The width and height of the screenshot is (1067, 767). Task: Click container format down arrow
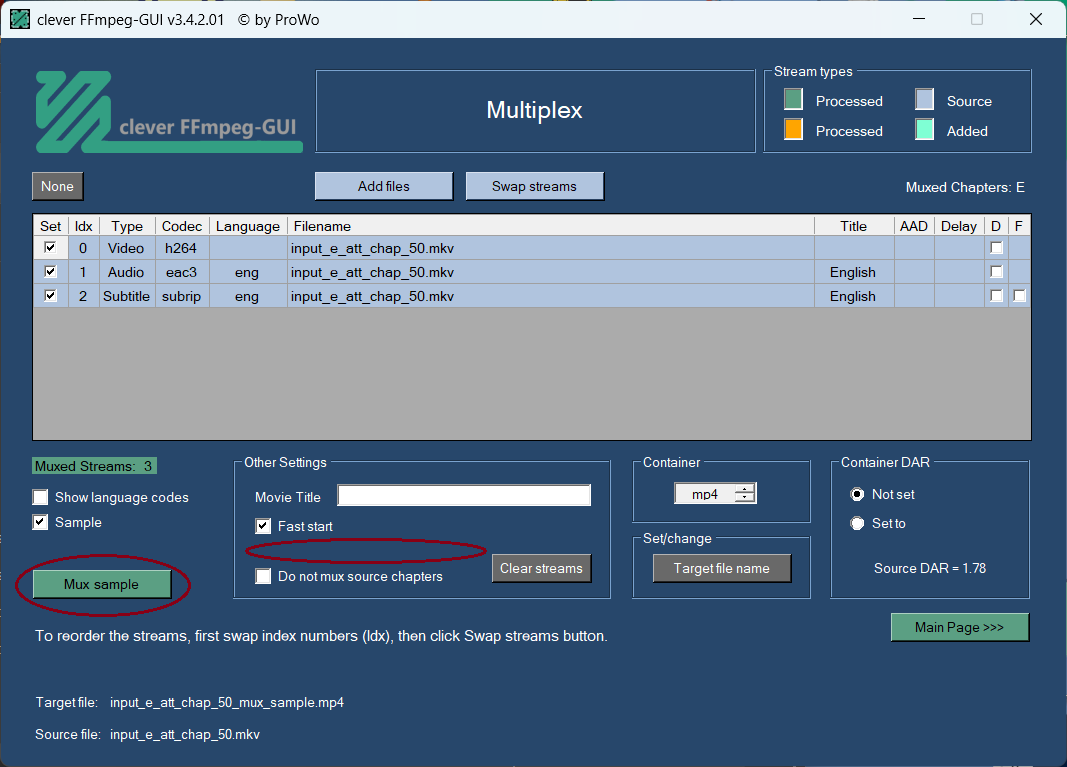point(745,498)
